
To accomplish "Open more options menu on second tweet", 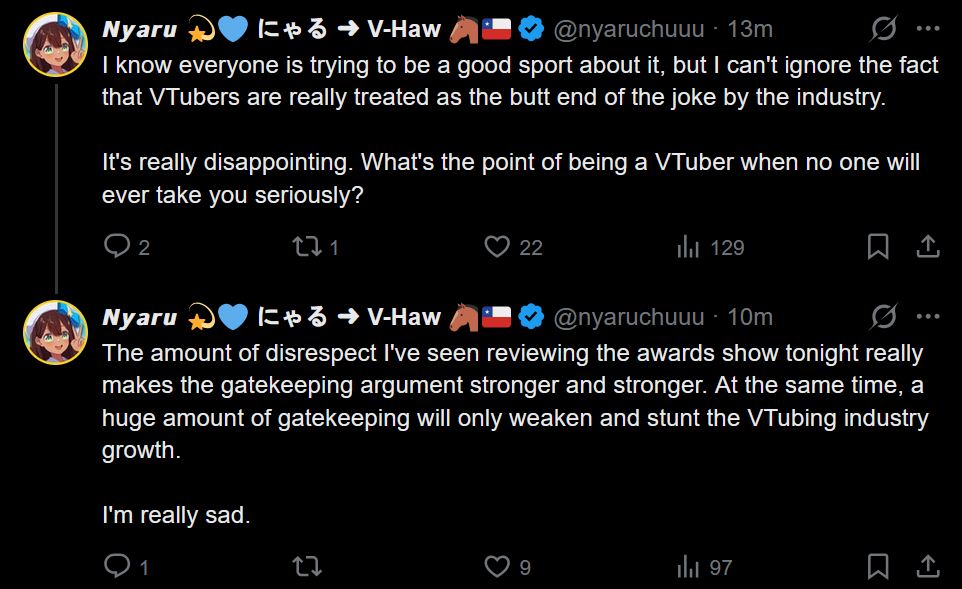I will tap(928, 317).
